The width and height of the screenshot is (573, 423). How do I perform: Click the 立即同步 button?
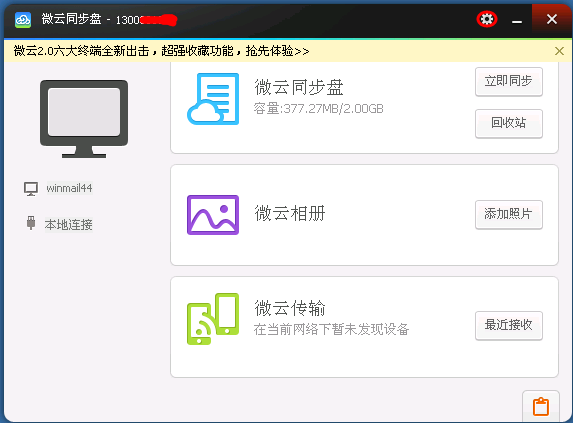509,81
